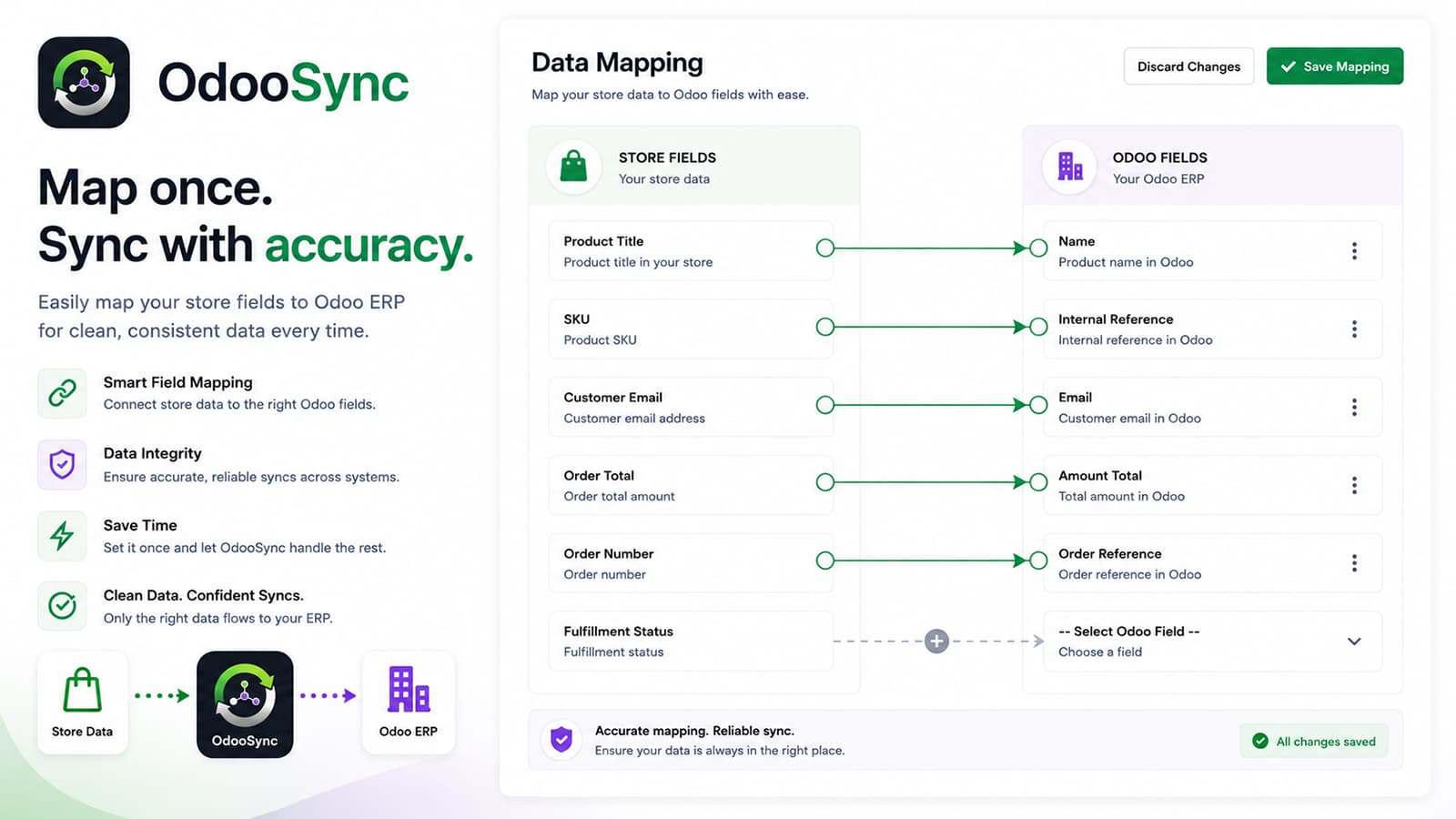Click the Customer Email connector circle
Screen dimensions: 1456x819
[x=825, y=405]
